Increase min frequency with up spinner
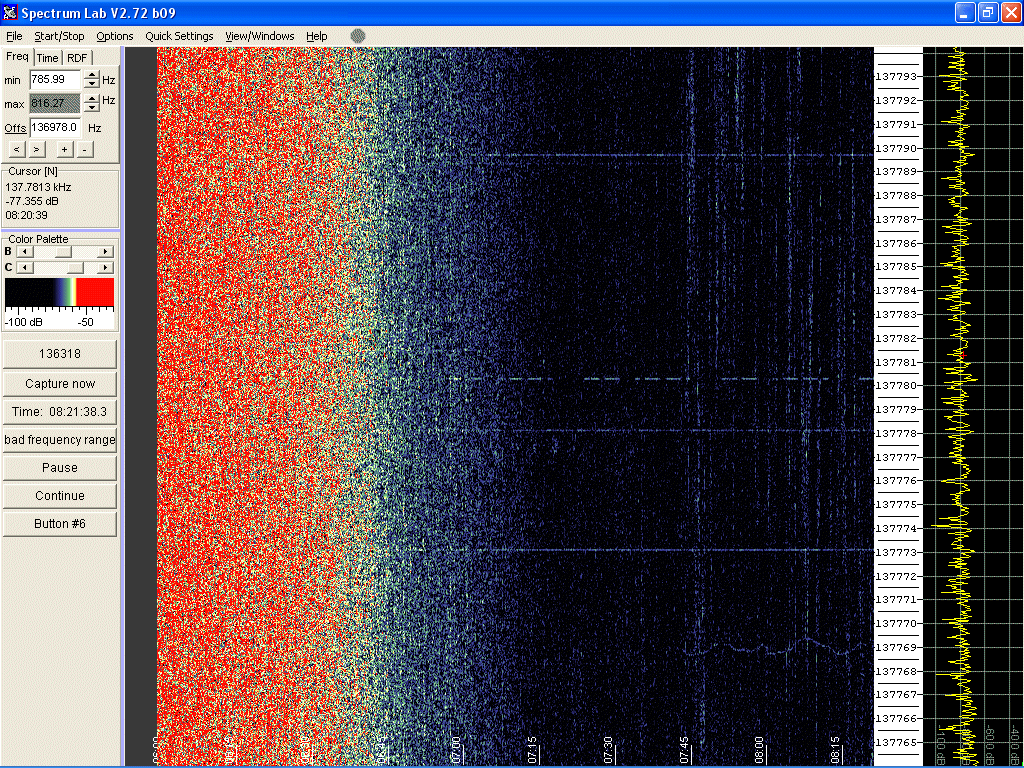Image resolution: width=1024 pixels, height=768 pixels. point(92,75)
